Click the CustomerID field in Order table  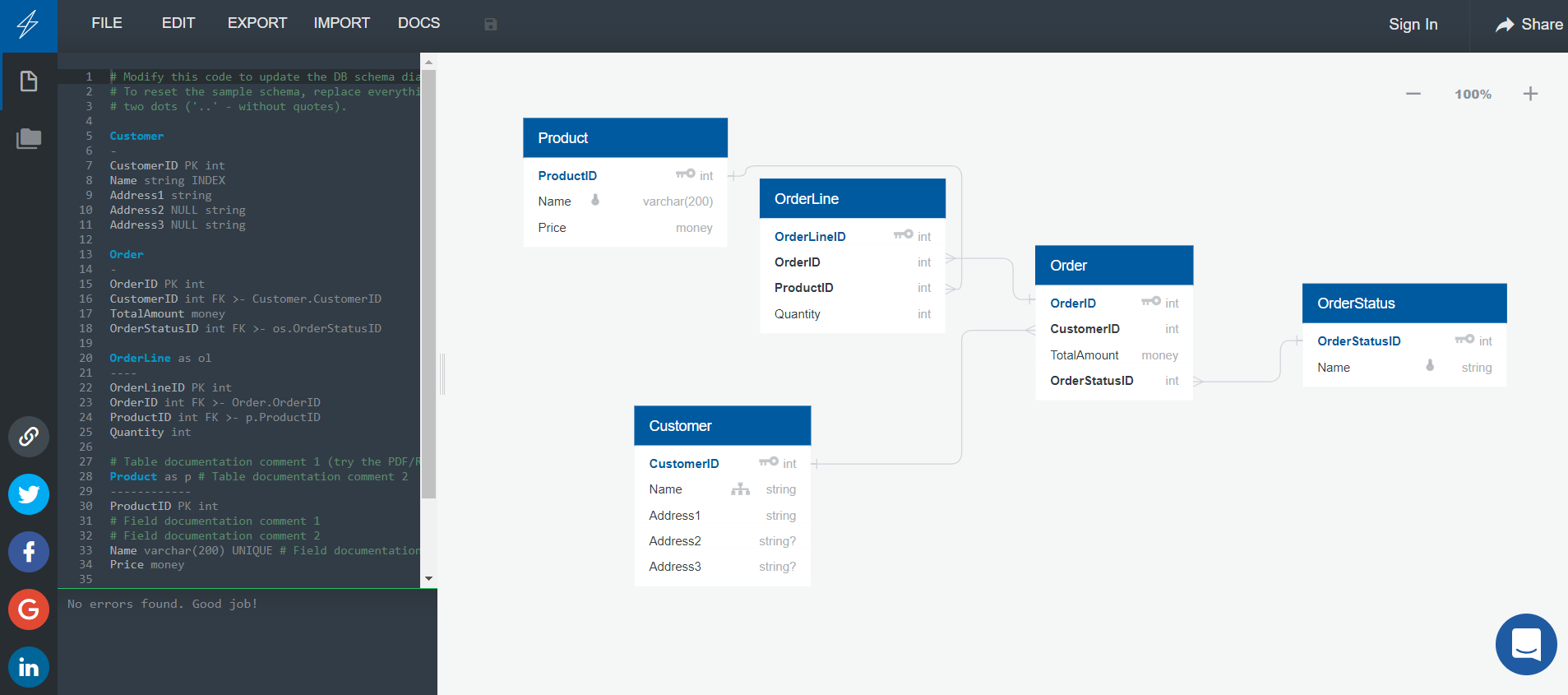[1114, 329]
